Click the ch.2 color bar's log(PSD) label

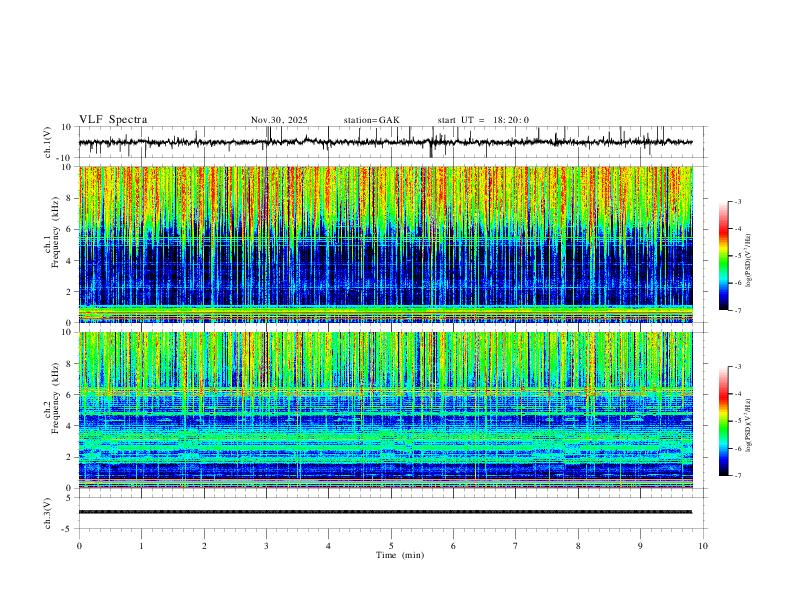749,425
